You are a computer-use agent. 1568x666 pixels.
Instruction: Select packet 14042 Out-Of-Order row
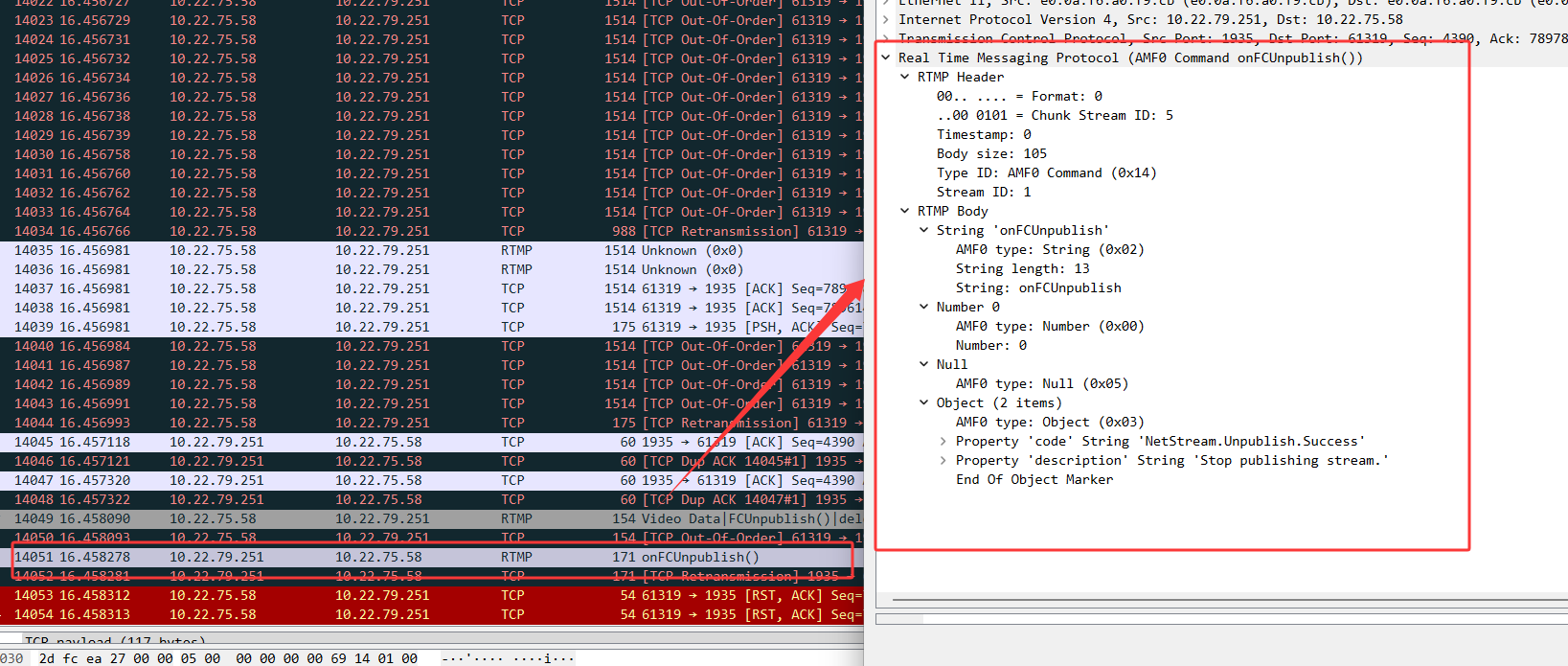[432, 384]
